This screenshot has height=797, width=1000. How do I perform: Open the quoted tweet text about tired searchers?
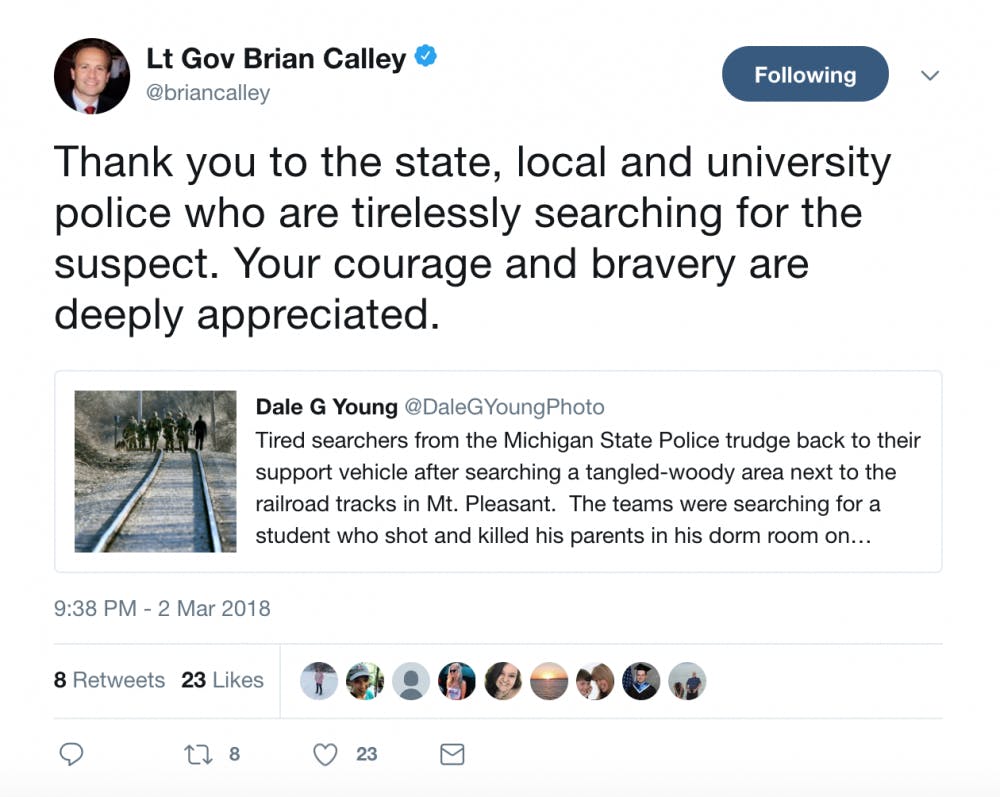(588, 488)
